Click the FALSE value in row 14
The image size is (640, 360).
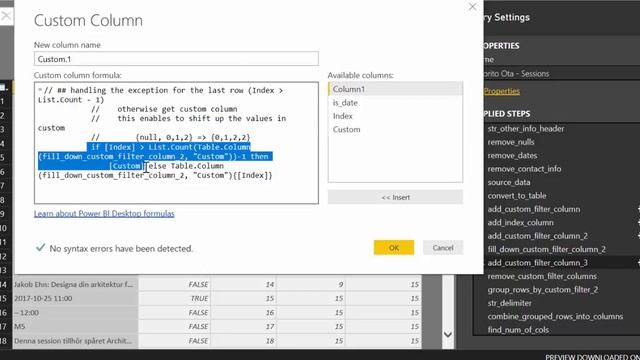click(175, 284)
